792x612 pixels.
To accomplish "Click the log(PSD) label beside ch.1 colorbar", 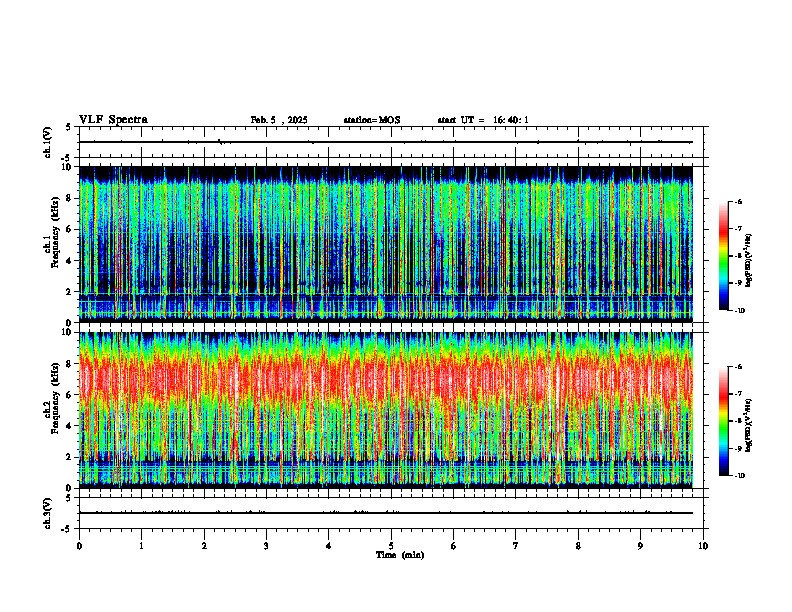I will (x=750, y=261).
